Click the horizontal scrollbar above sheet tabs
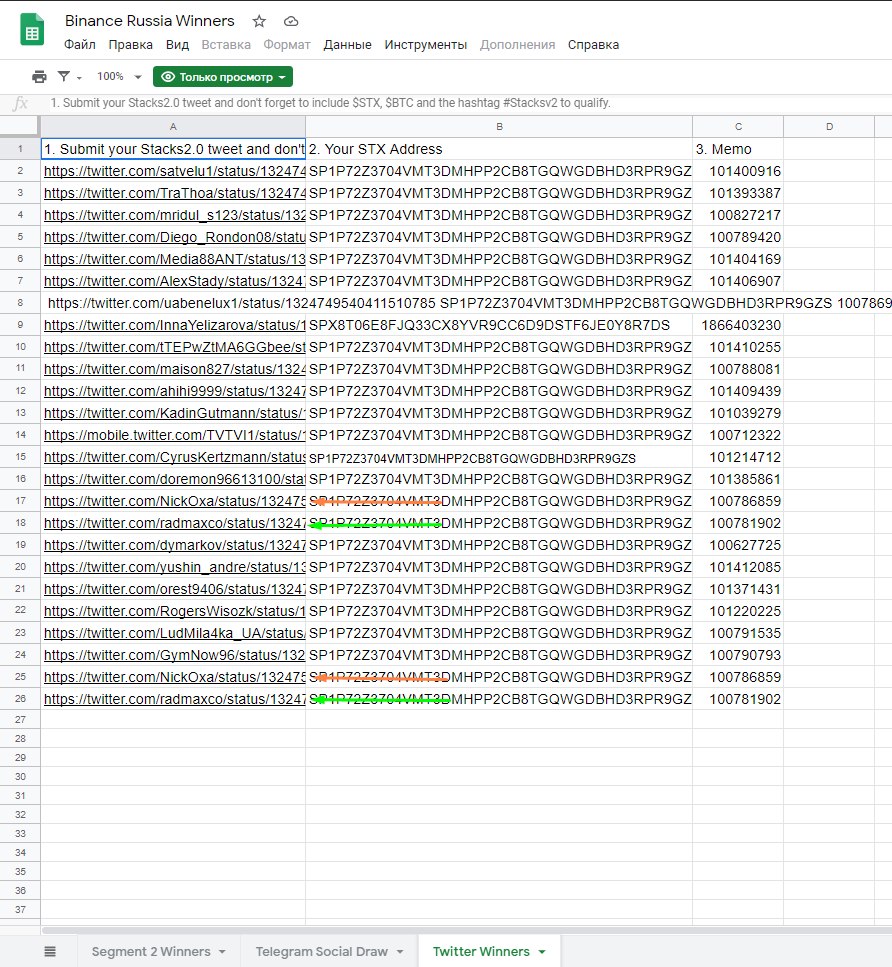 (x=466, y=930)
